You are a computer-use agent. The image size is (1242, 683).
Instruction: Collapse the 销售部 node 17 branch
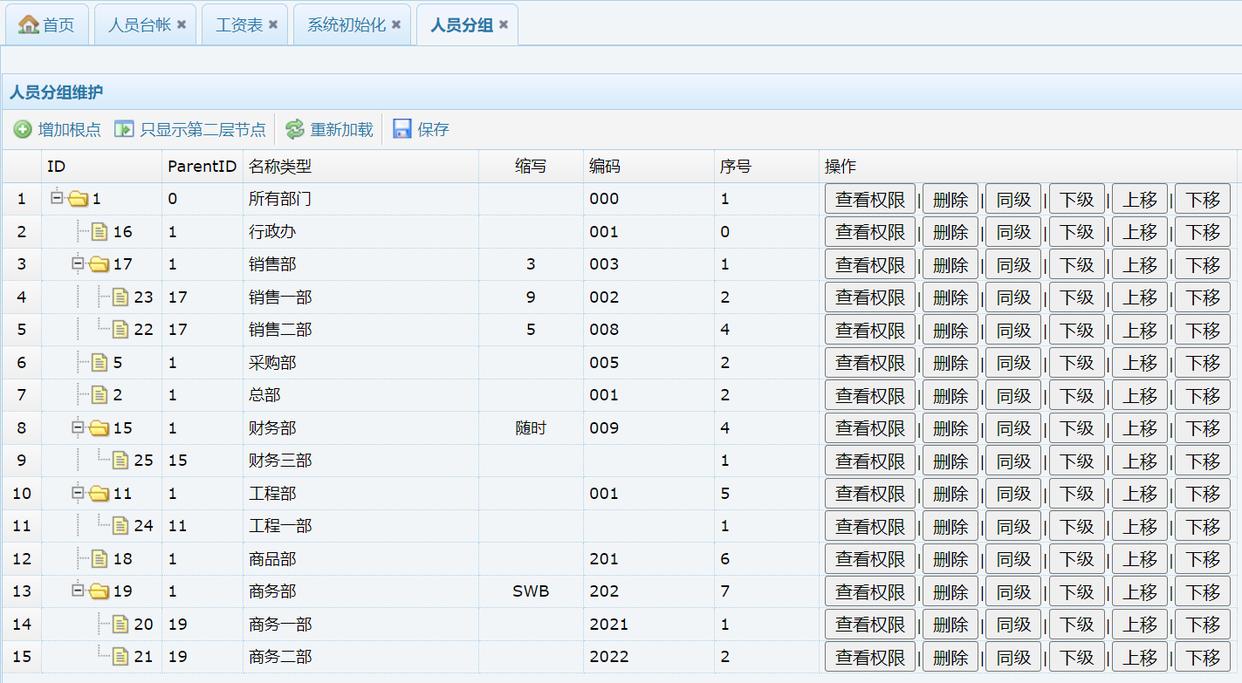tap(78, 264)
